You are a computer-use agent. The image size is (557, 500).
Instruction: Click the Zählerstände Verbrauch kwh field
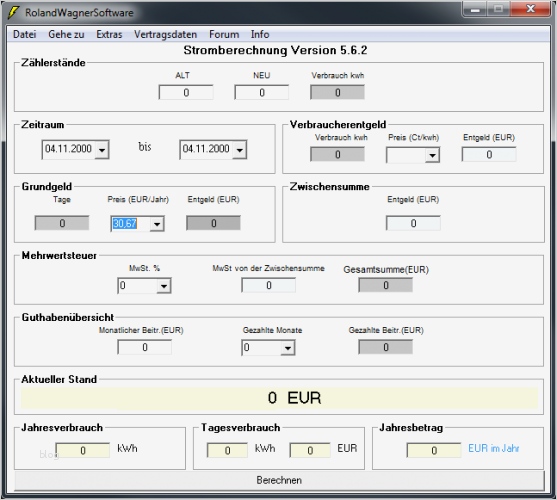point(337,92)
